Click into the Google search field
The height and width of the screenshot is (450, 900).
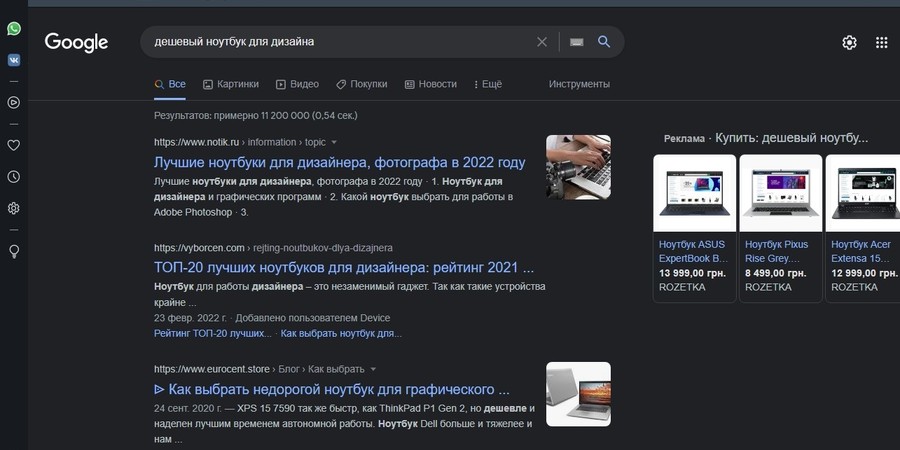click(340, 42)
